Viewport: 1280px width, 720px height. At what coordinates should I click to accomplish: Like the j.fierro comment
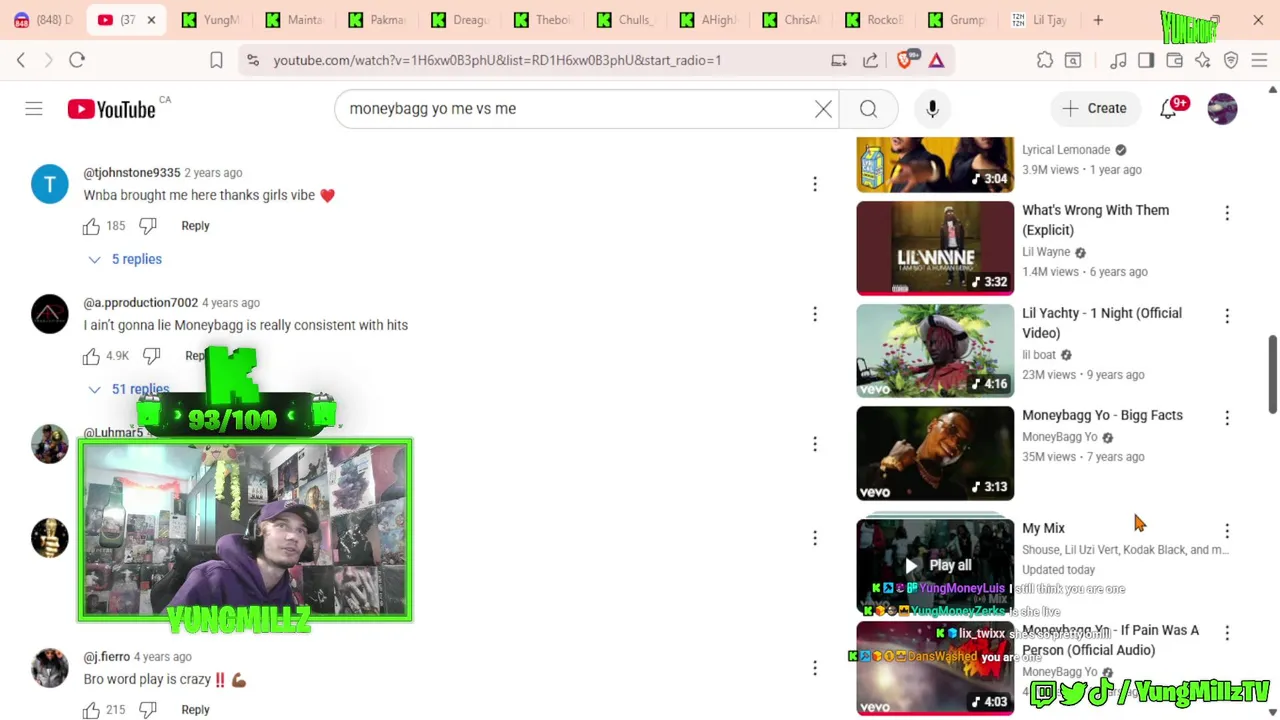[91, 710]
